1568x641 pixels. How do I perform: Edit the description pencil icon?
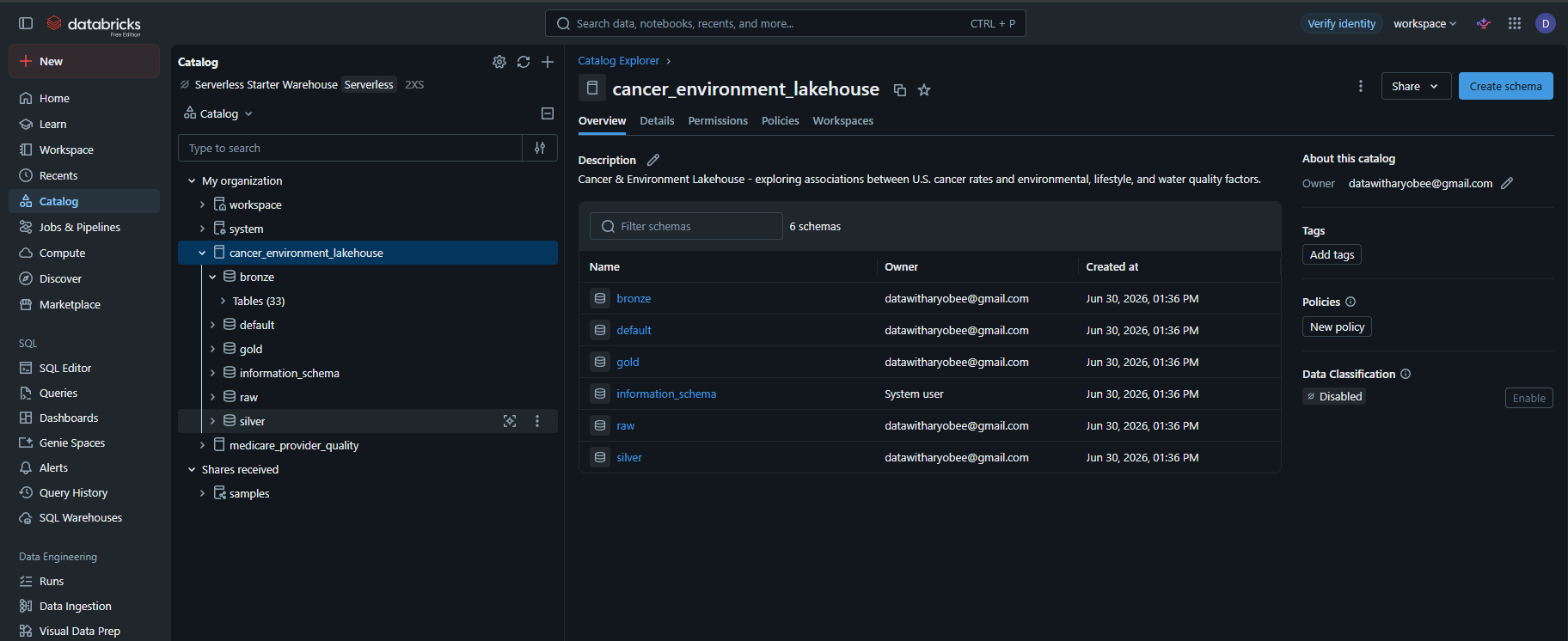coord(653,160)
